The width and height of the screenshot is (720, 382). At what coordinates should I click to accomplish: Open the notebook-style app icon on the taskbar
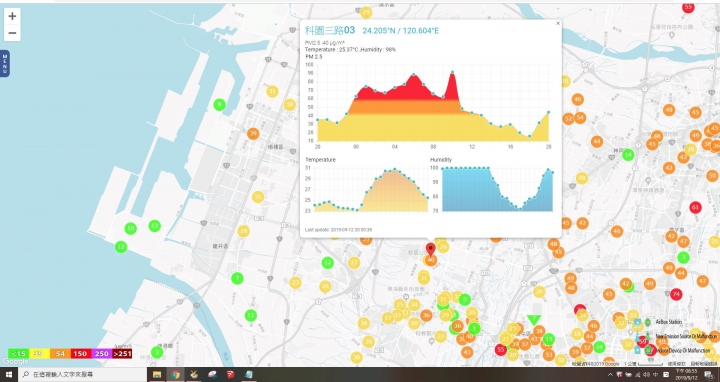[249, 374]
